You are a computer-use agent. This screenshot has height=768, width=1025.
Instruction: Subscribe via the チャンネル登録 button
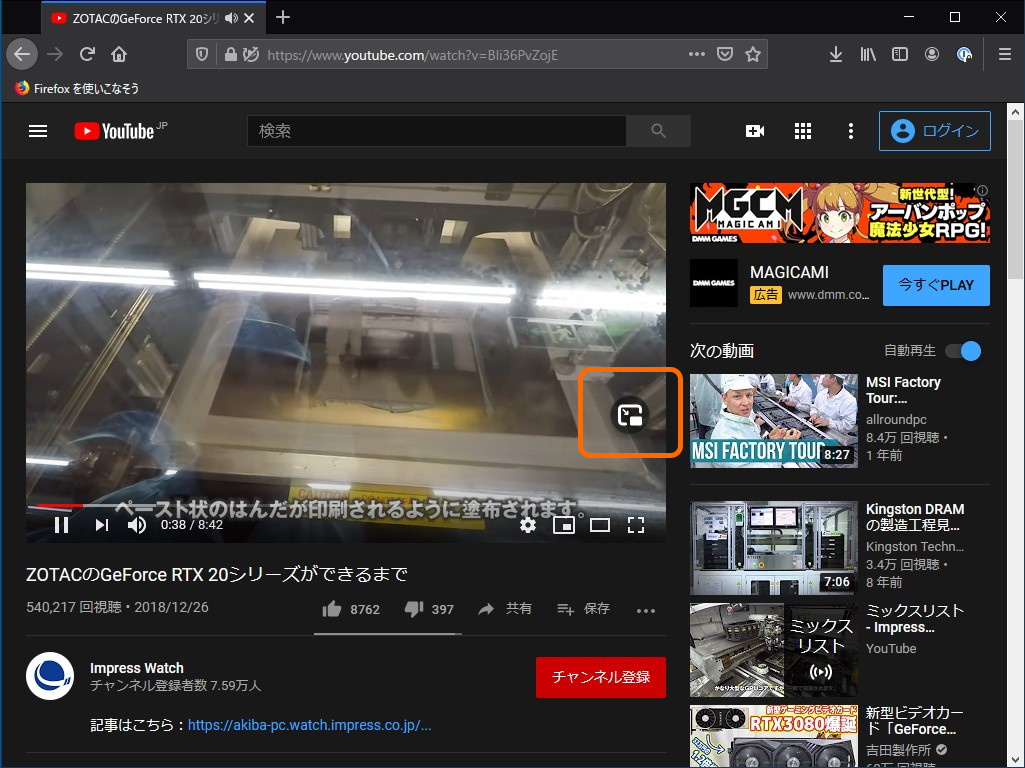(600, 676)
